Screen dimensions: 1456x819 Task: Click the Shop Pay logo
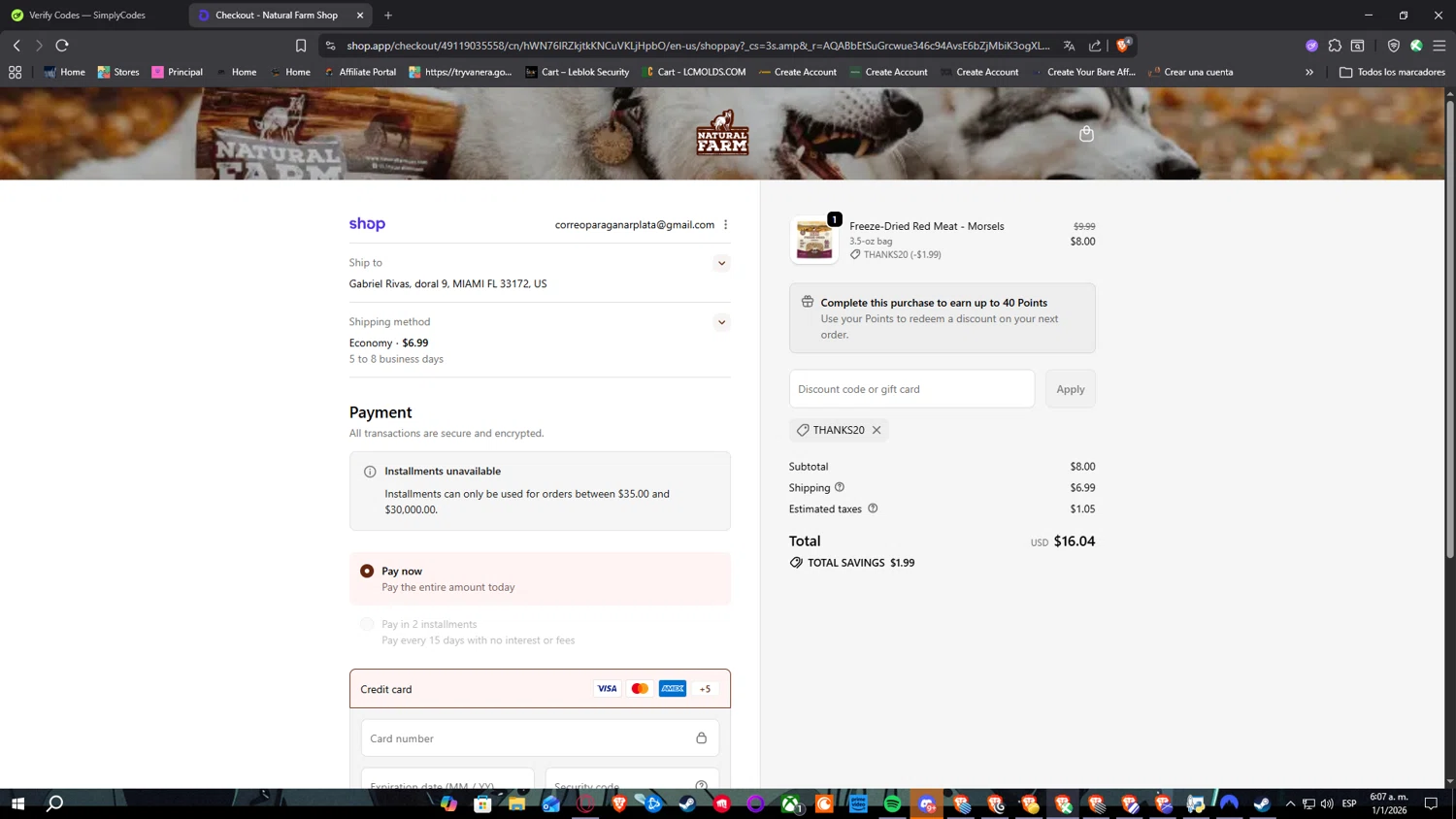[x=367, y=224]
